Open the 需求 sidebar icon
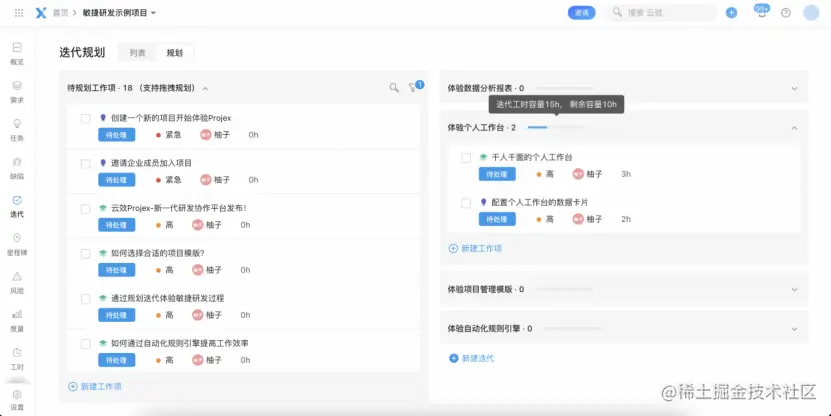 tap(17, 85)
